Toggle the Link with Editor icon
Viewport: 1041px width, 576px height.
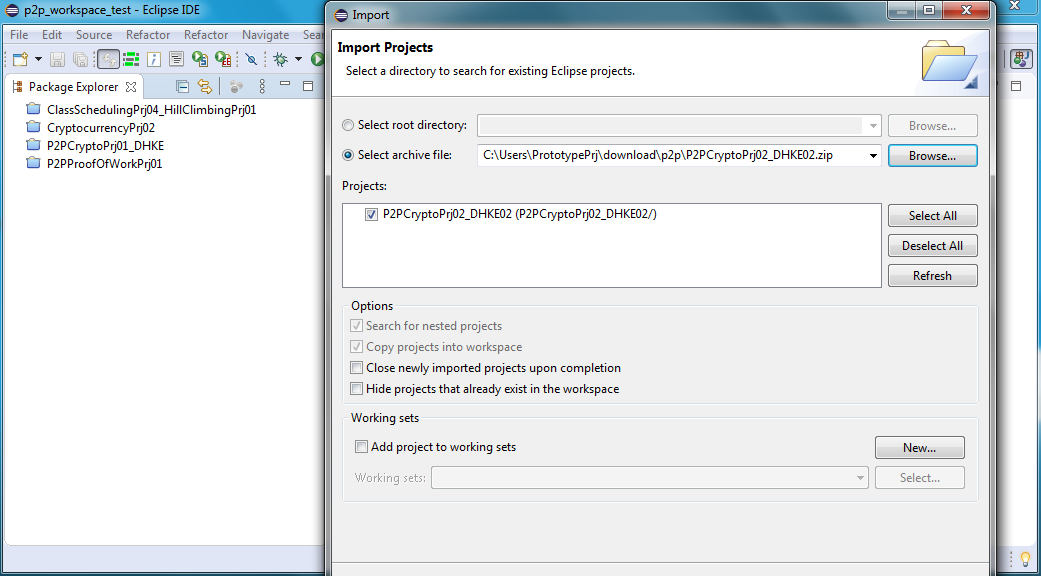click(x=205, y=86)
